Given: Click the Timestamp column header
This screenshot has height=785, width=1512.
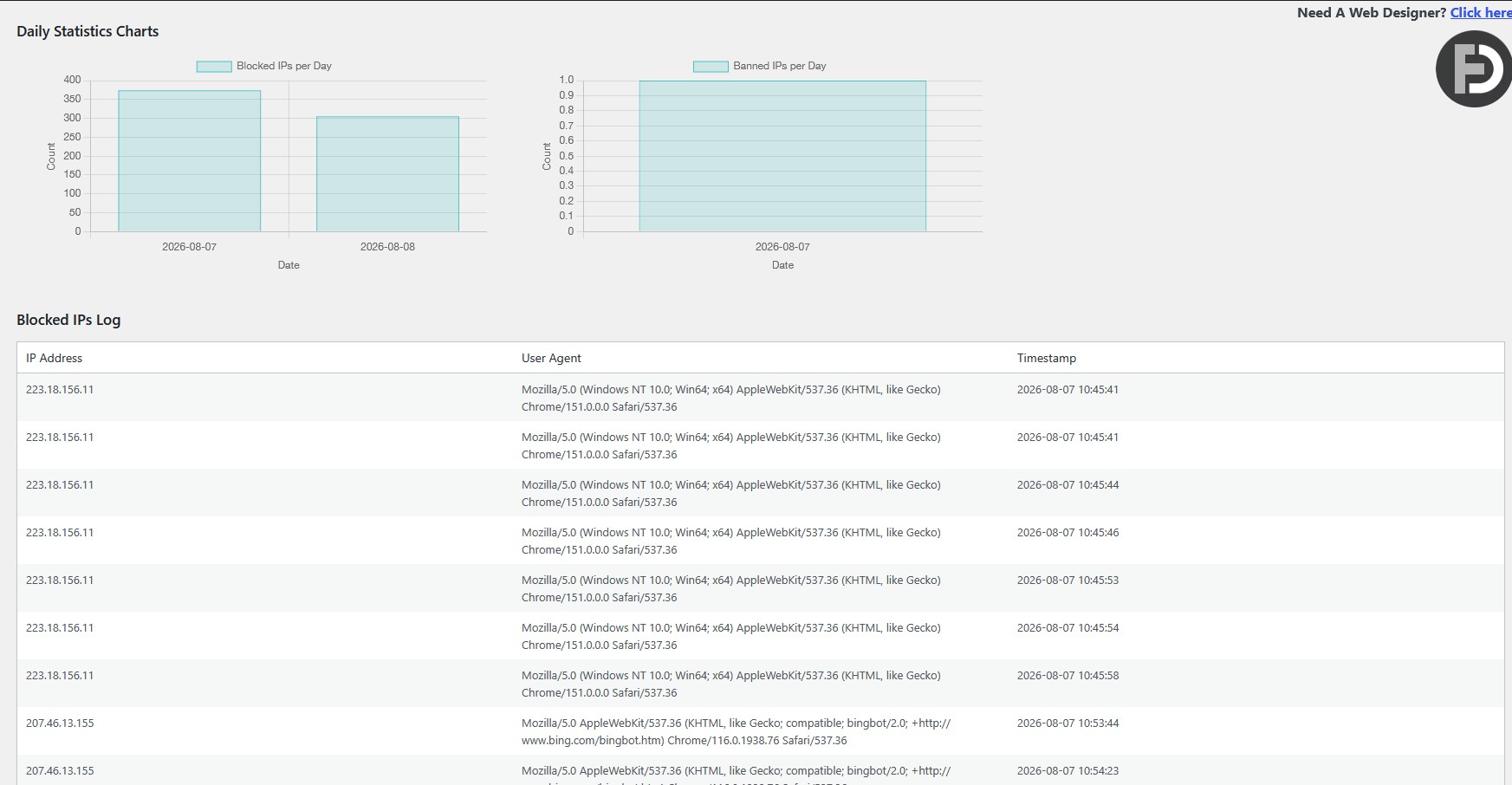Looking at the screenshot, I should 1047,358.
